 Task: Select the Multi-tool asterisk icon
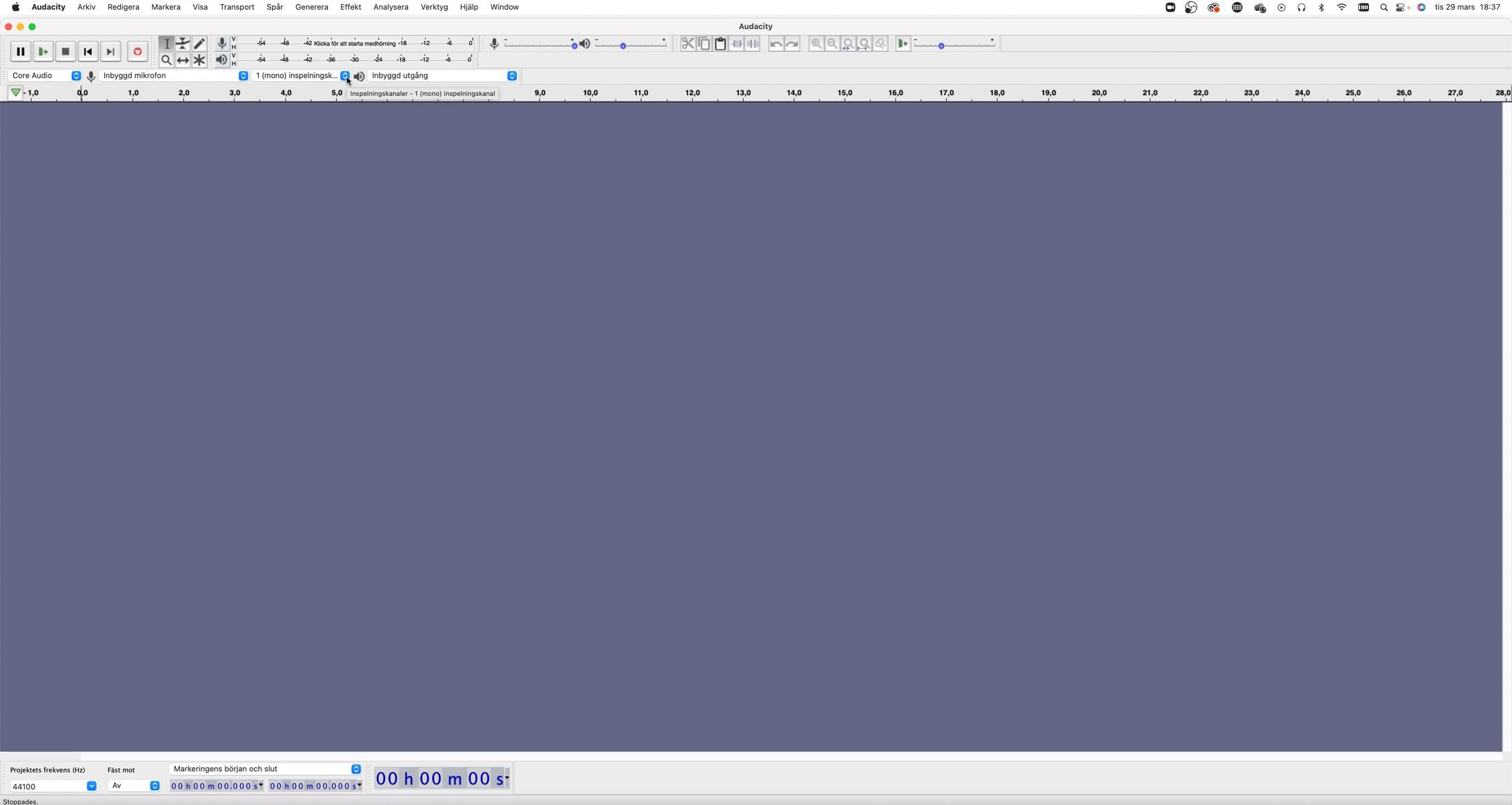199,60
